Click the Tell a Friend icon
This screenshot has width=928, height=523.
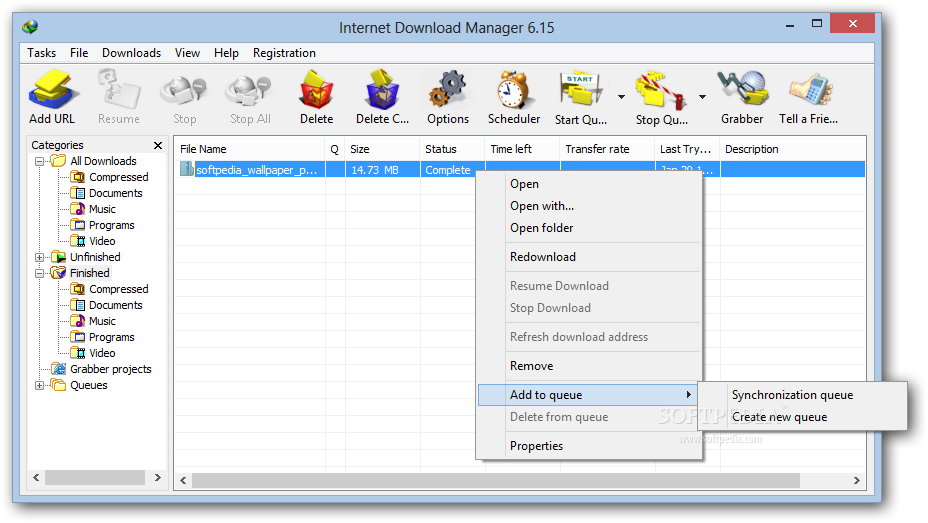(x=810, y=91)
